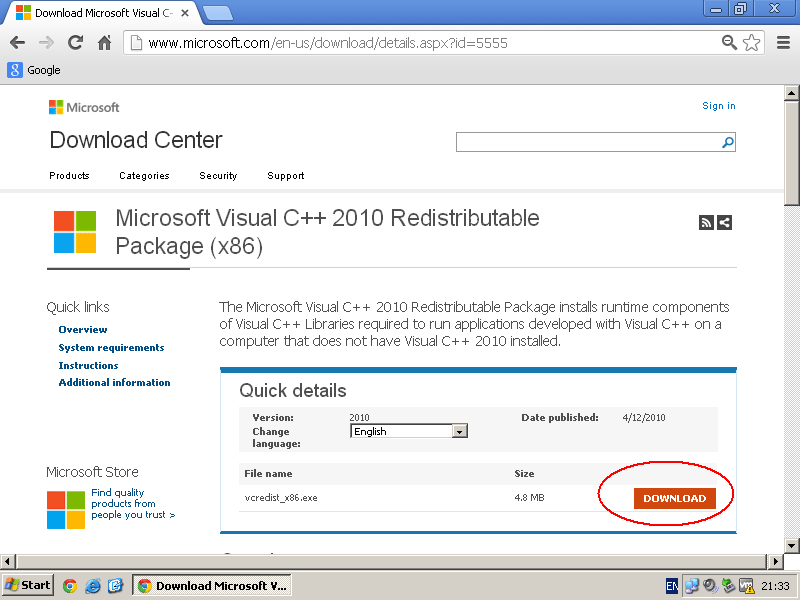This screenshot has width=800, height=600.
Task: Close the Download Microsoft Visual C++ tab
Action: click(x=185, y=13)
